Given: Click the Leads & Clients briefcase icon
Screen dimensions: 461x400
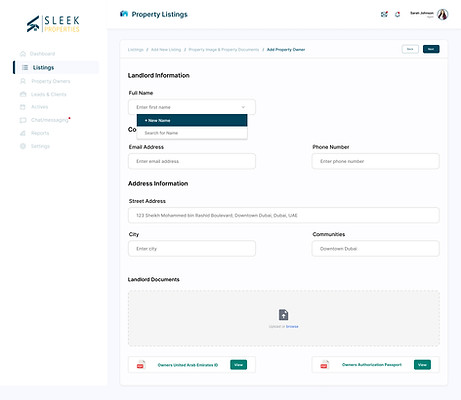Looking at the screenshot, I should point(23,94).
